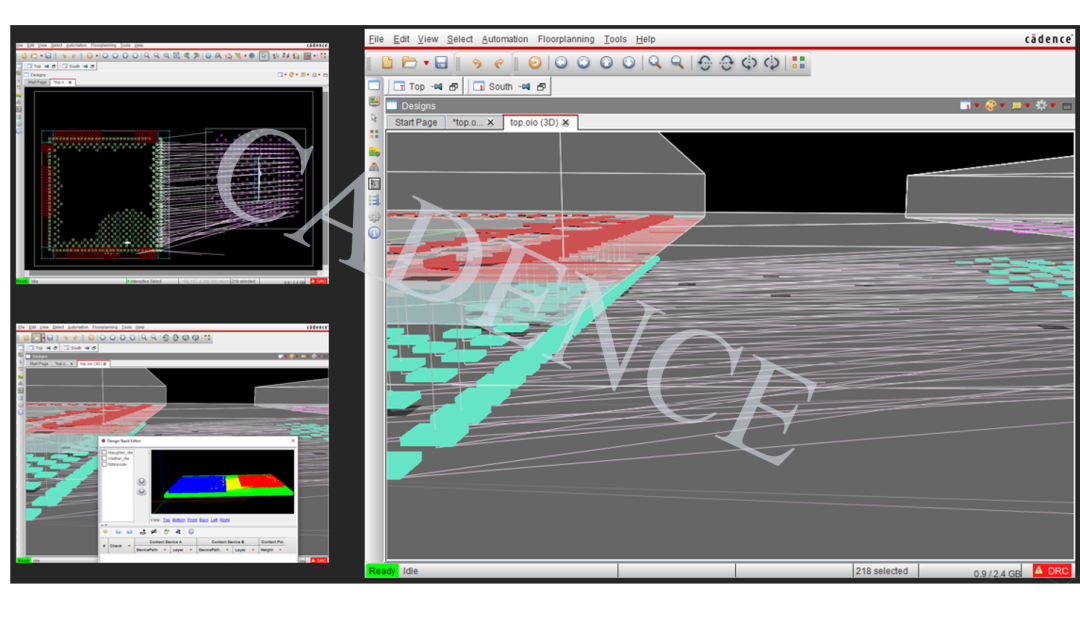Image resolution: width=1080 pixels, height=621 pixels.
Task: Click the '218 selected' status text
Action: [882, 571]
